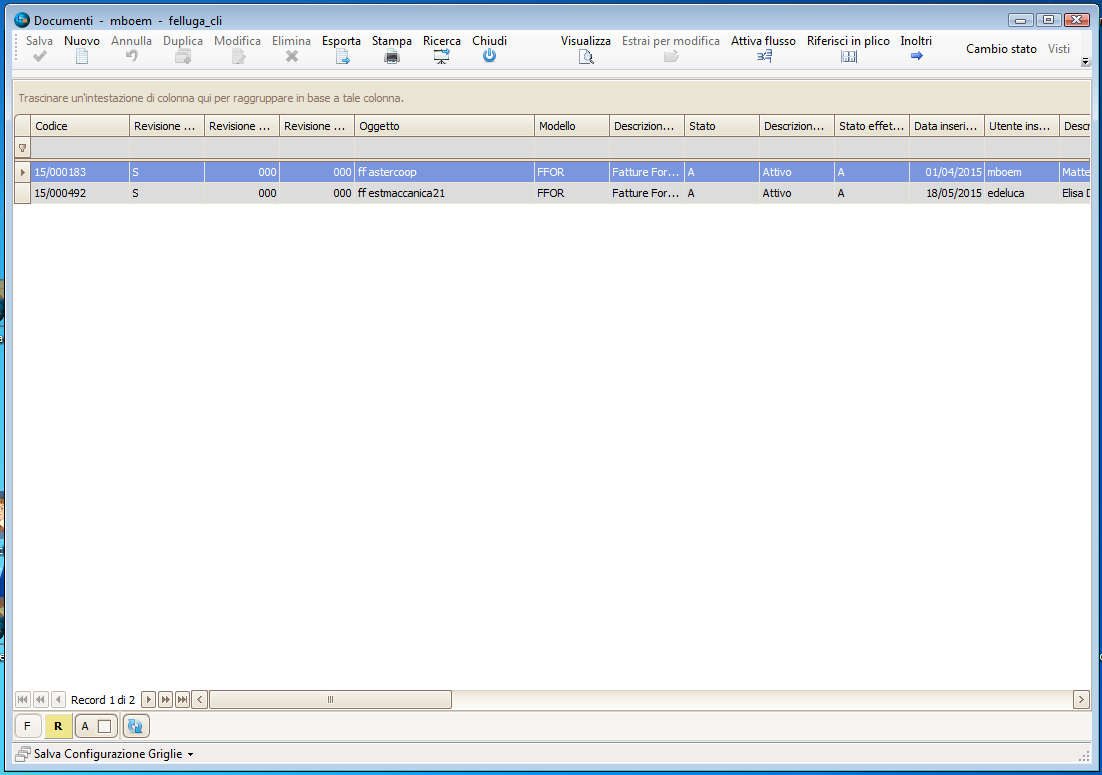1102x775 pixels.
Task: Expand Salva Configurazione Griglie dropdown
Action: (x=190, y=754)
